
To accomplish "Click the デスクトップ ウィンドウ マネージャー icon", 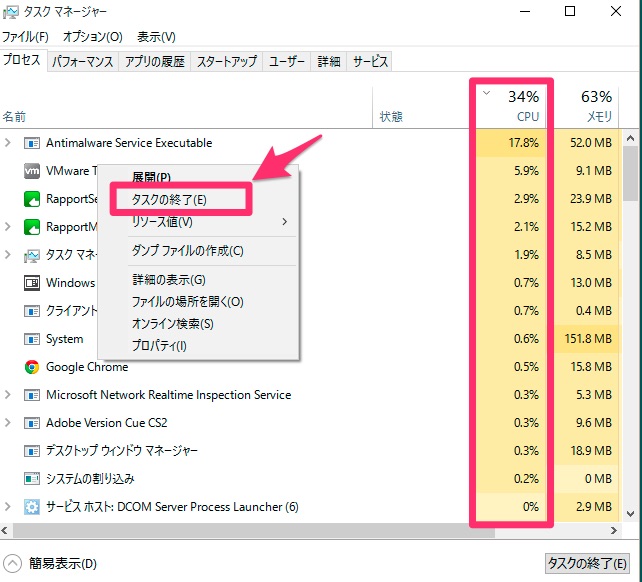I will 32,451.
